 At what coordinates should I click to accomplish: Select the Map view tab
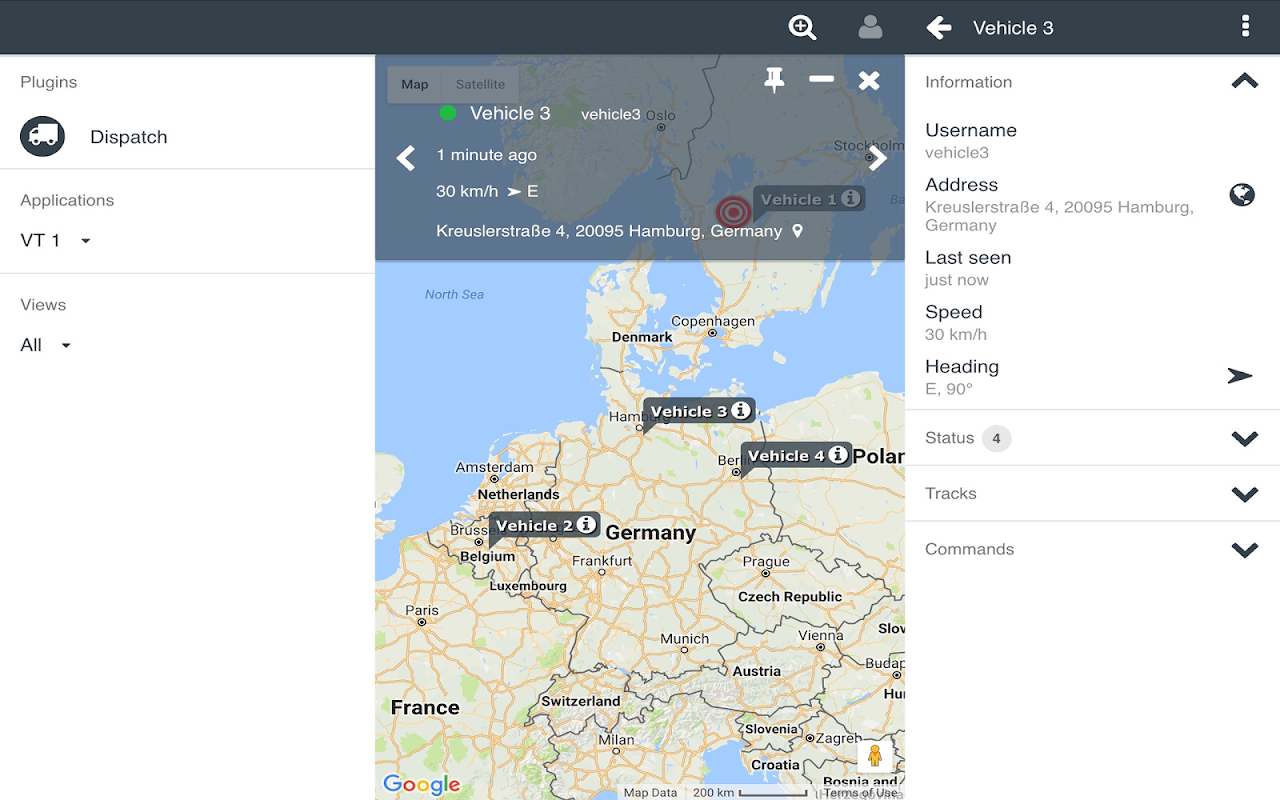click(415, 84)
